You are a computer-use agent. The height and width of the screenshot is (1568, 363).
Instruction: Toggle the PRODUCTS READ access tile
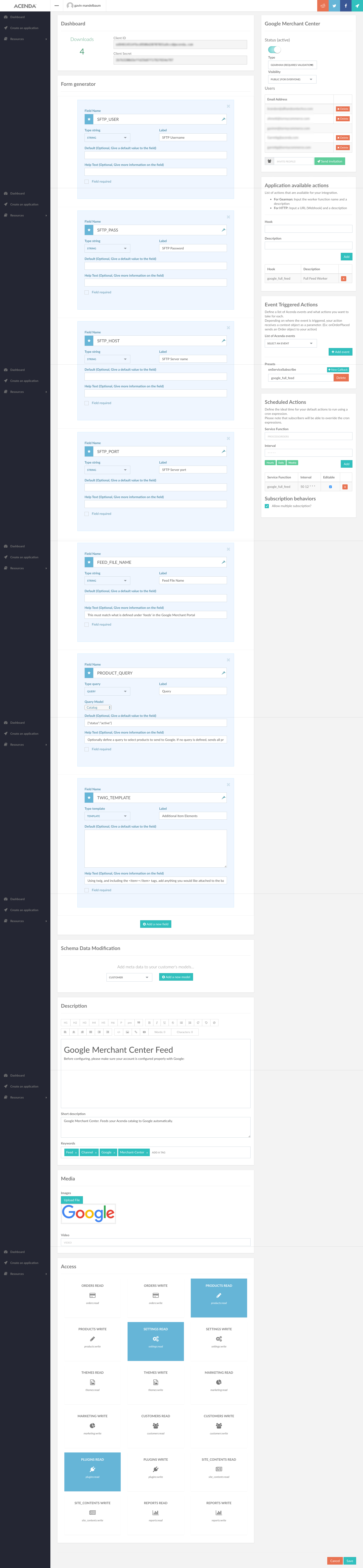pos(219,1298)
